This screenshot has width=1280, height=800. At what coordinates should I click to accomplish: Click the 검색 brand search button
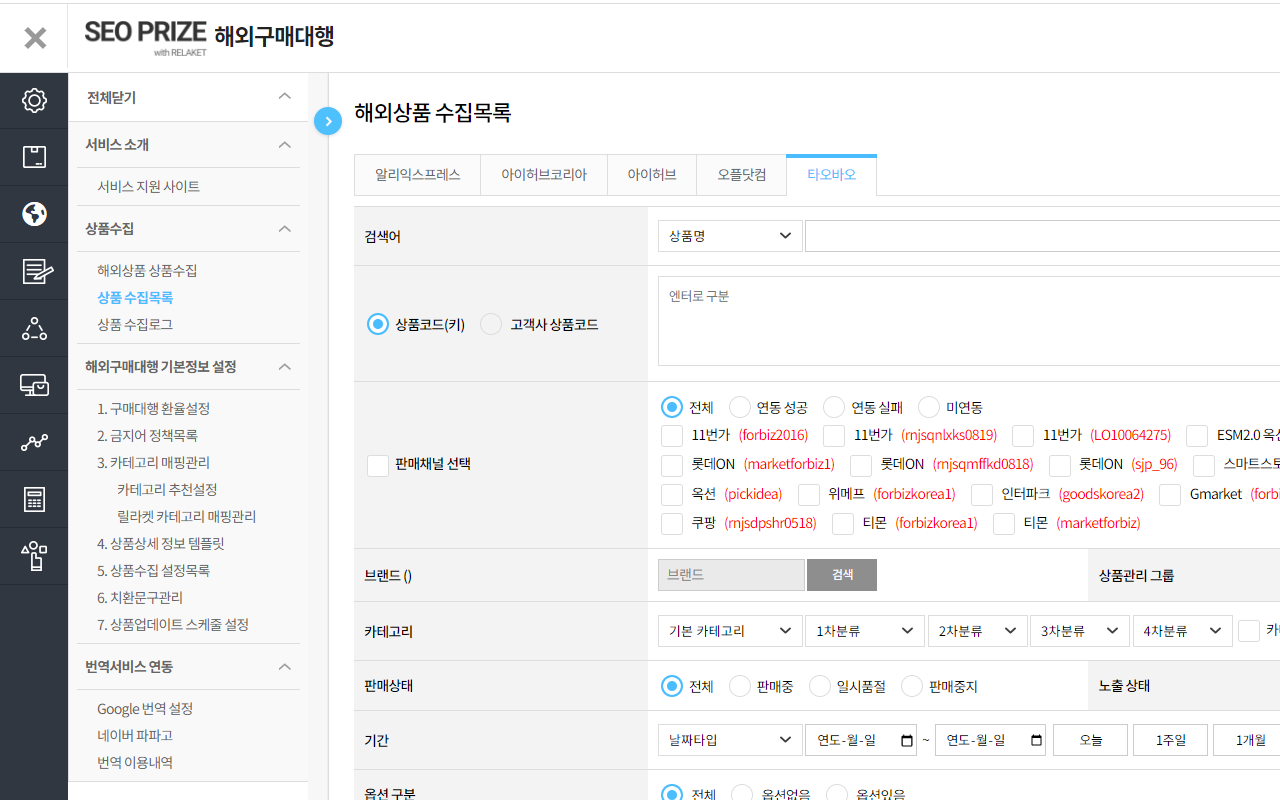pyautogui.click(x=841, y=574)
